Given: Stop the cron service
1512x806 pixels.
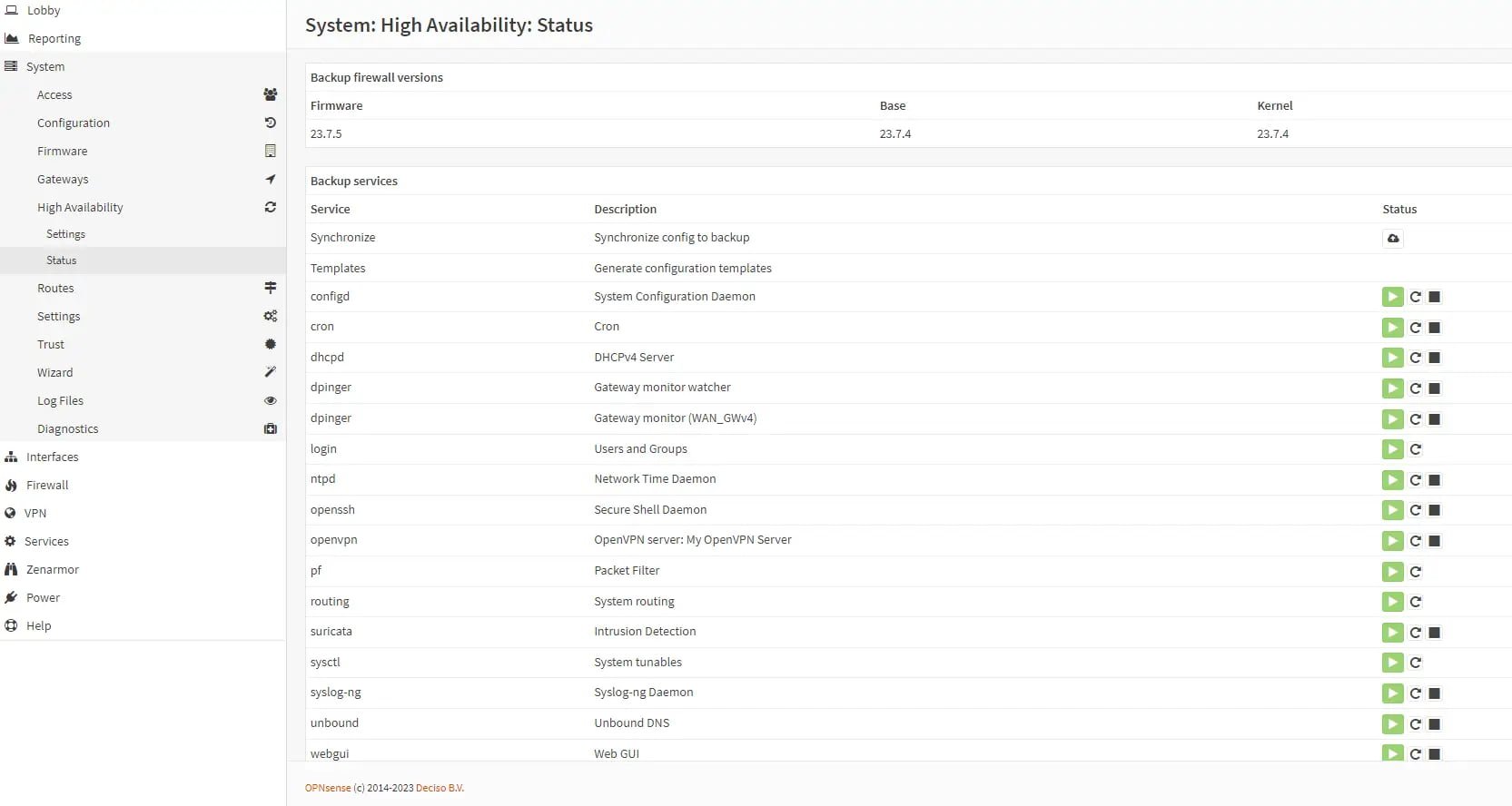Looking at the screenshot, I should point(1435,328).
